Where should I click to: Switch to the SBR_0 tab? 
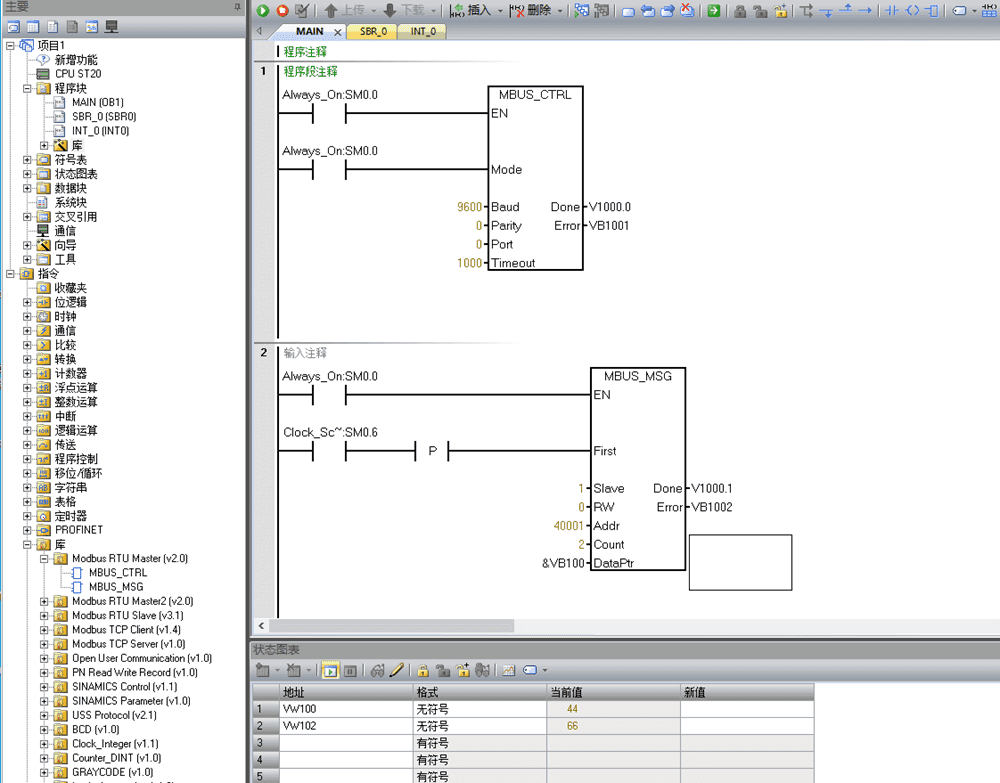tap(373, 32)
